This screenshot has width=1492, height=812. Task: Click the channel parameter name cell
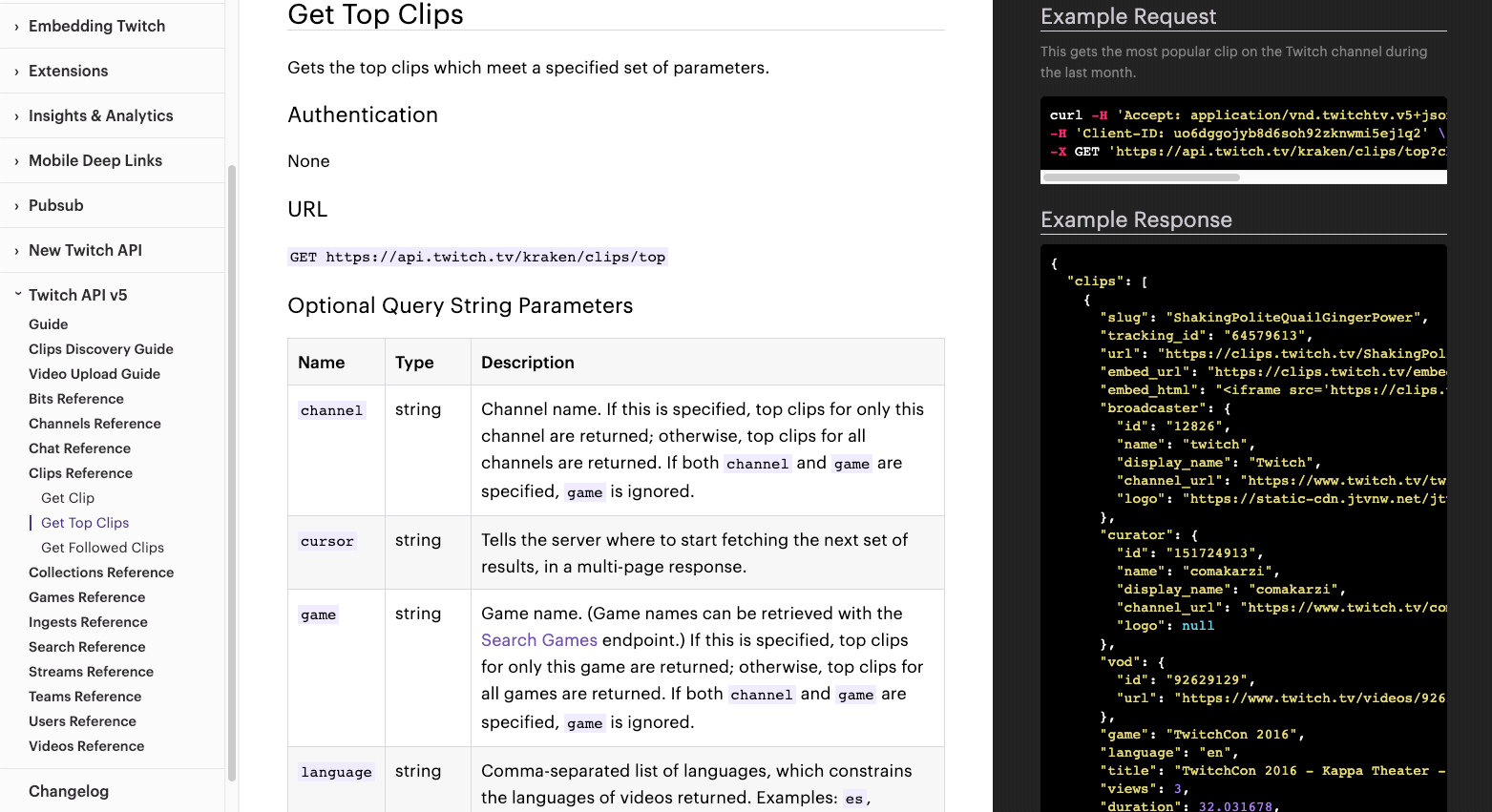click(x=336, y=450)
